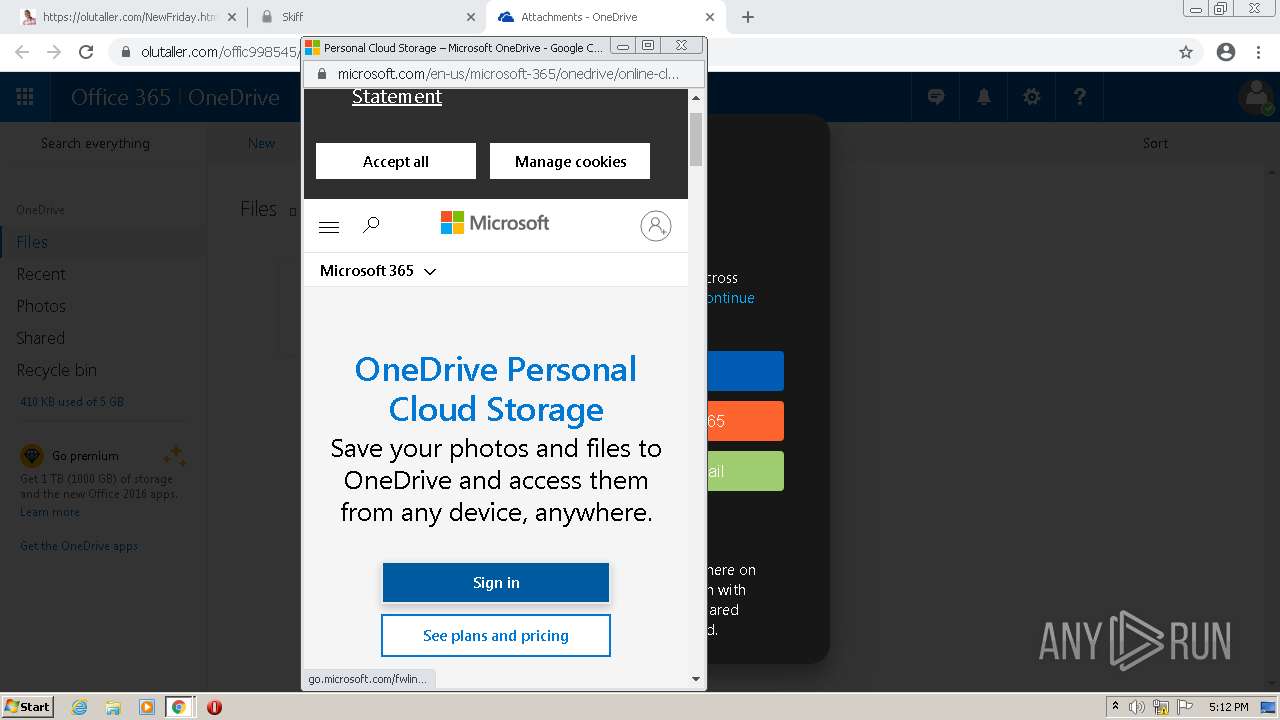Open the notifications bell in OneDrive header
This screenshot has width=1280, height=720.
pos(984,97)
